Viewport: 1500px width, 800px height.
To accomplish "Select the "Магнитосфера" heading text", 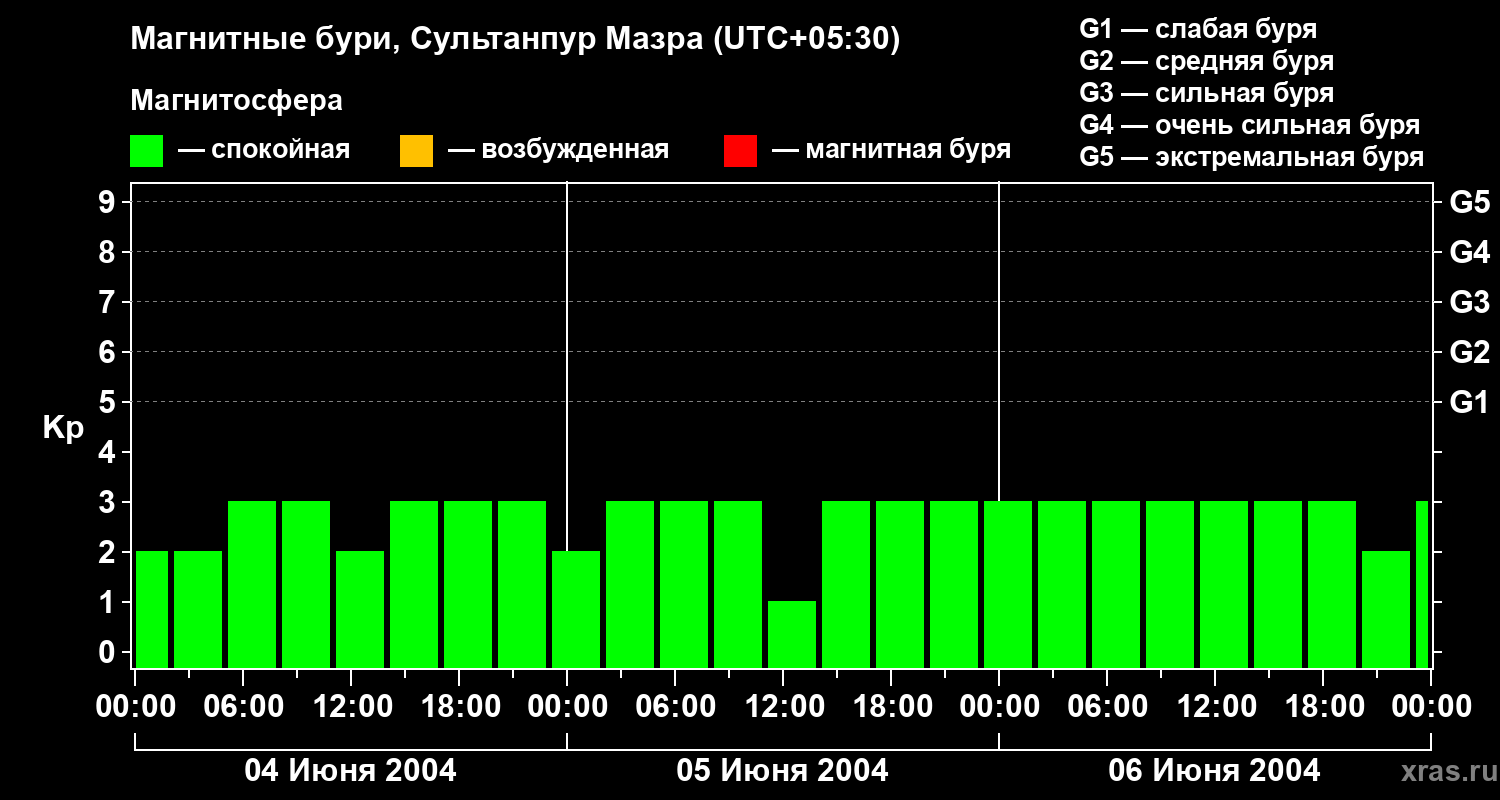I will point(236,101).
